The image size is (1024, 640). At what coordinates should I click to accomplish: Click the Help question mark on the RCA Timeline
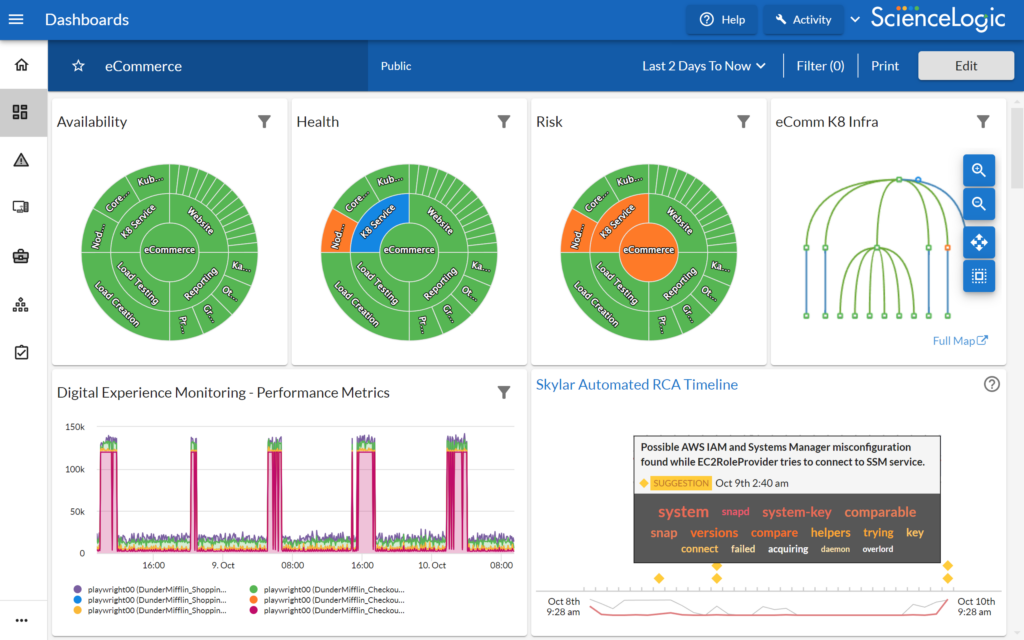click(991, 383)
